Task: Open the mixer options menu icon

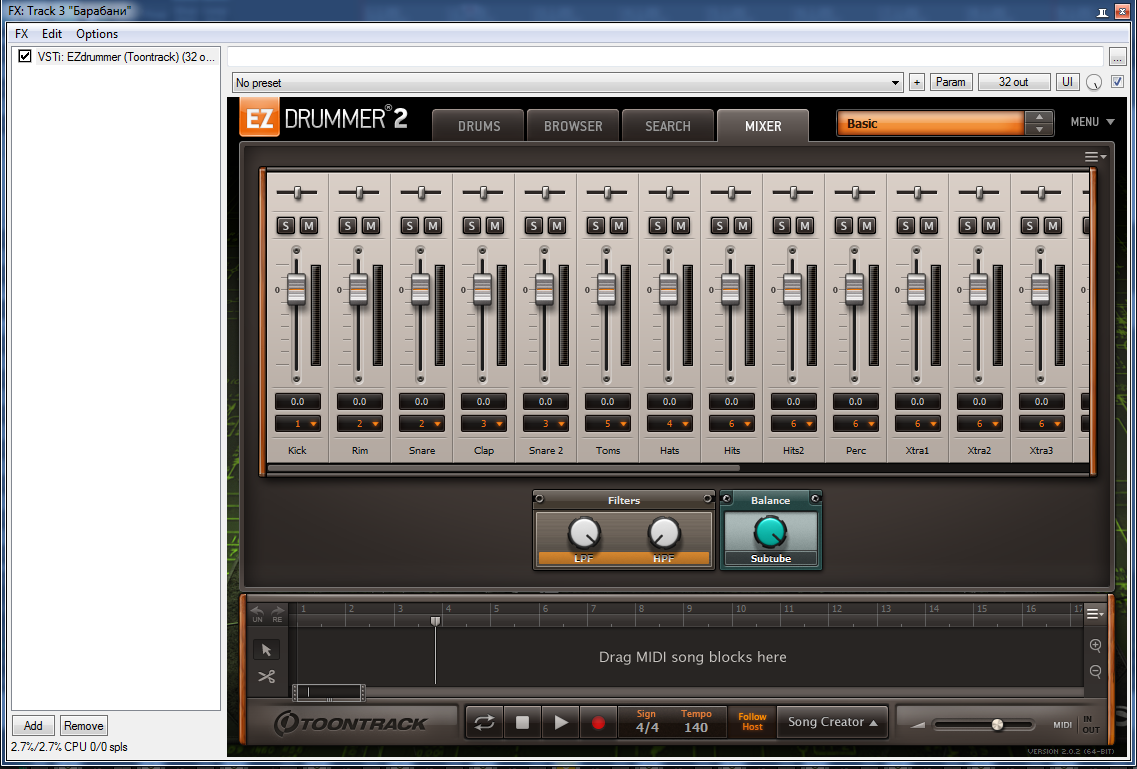Action: click(x=1095, y=157)
